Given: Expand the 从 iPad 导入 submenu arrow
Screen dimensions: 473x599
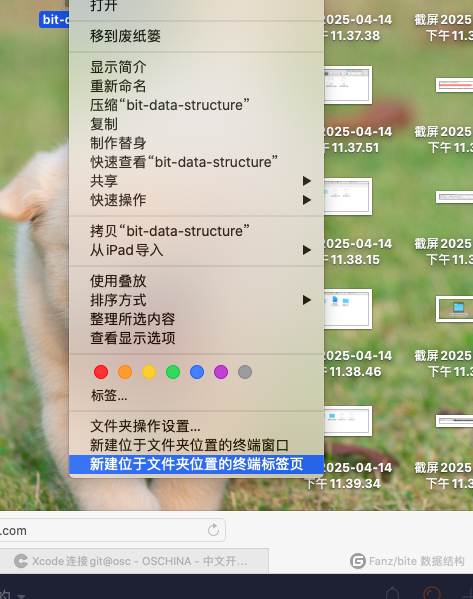Looking at the screenshot, I should (x=306, y=250).
